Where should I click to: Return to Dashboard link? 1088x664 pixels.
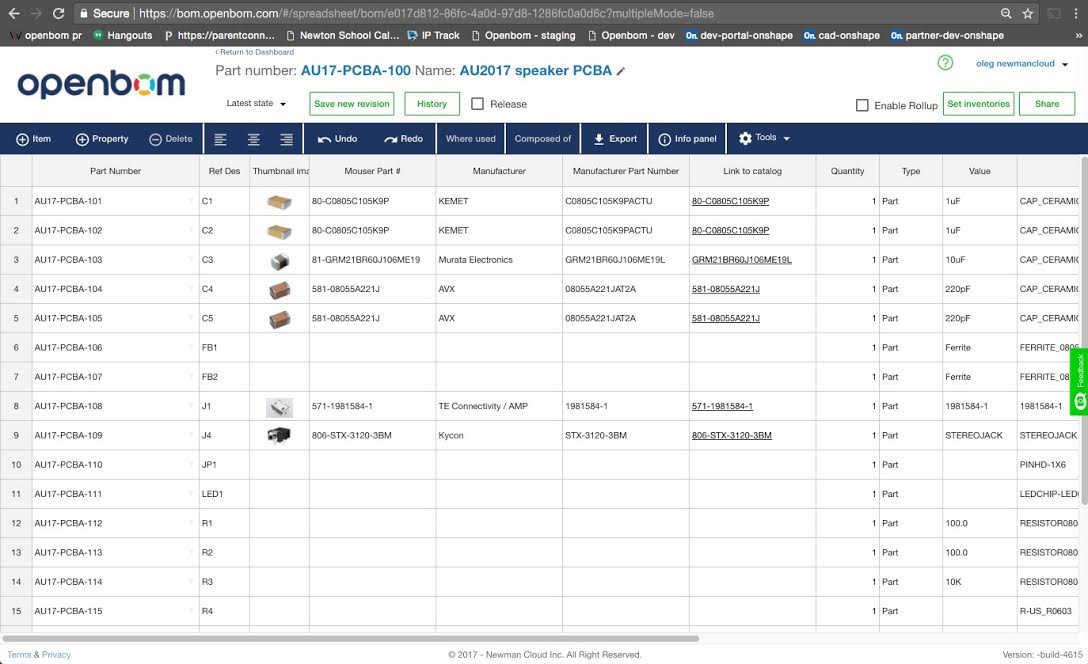point(255,52)
